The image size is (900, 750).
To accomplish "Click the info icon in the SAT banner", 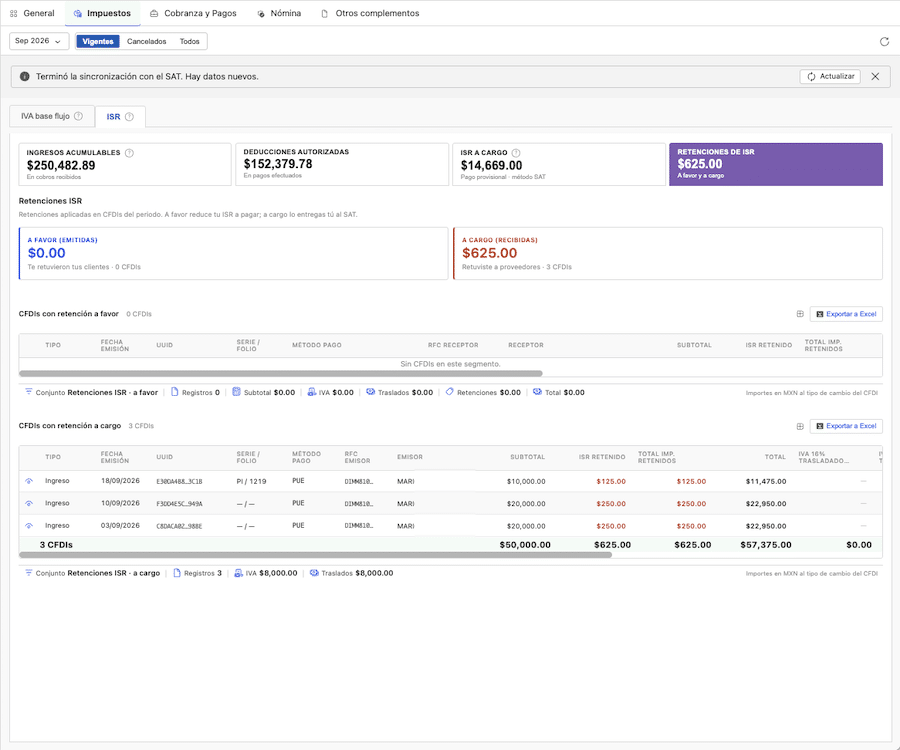I will click(25, 76).
